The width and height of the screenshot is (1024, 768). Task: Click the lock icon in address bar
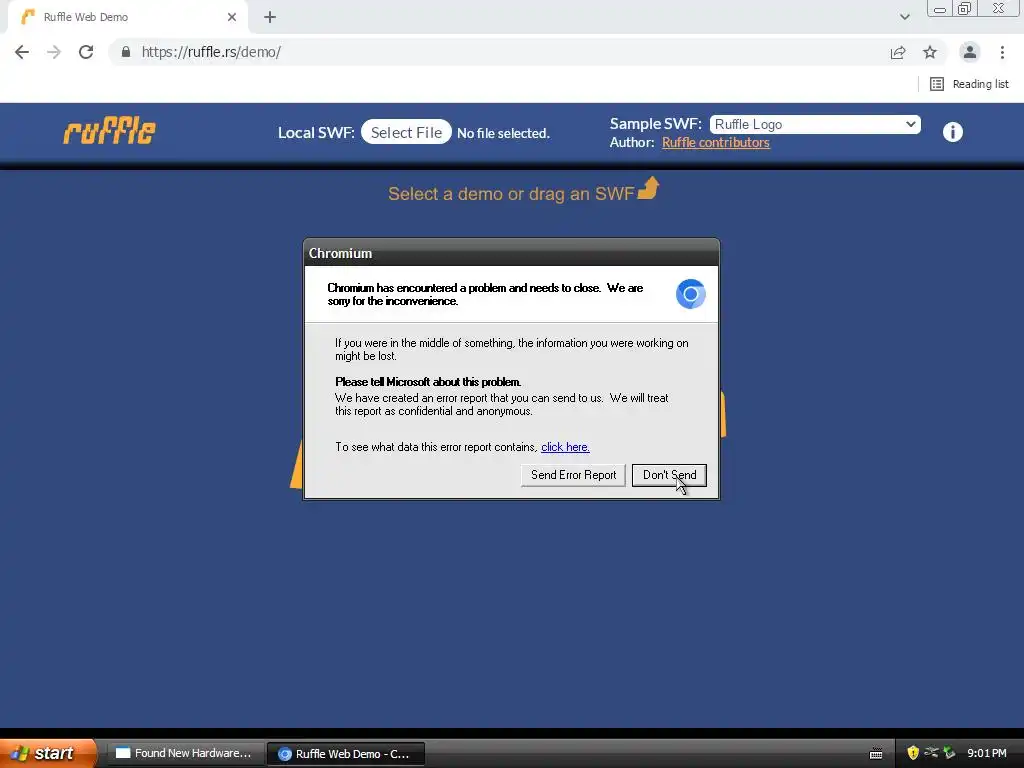pyautogui.click(x=126, y=52)
